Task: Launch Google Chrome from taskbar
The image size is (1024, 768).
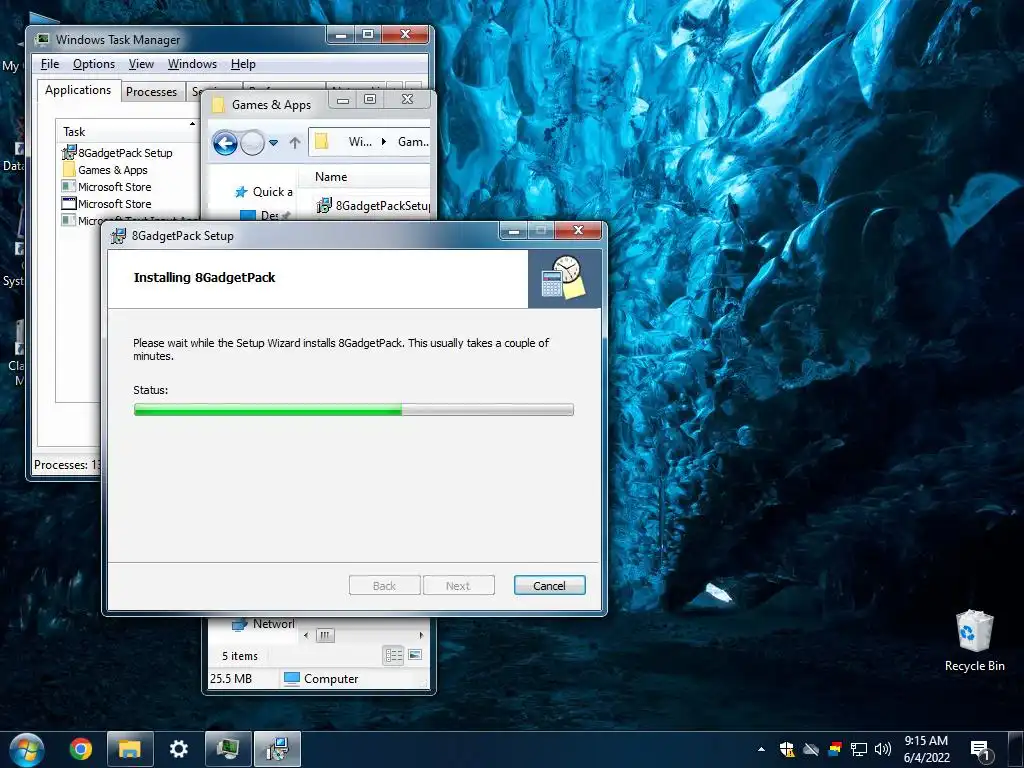Action: (x=80, y=748)
